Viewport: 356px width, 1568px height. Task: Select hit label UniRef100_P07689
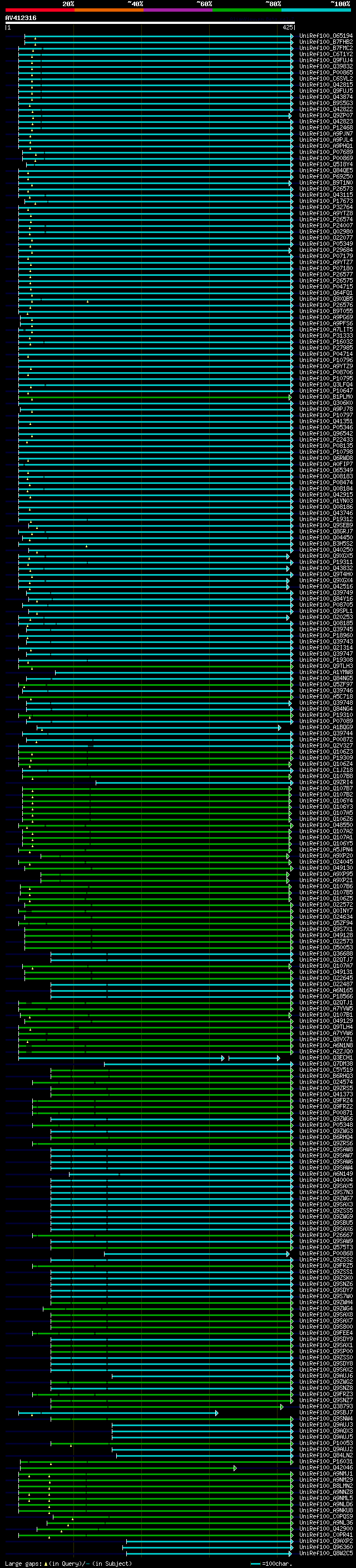pyautogui.click(x=325, y=152)
